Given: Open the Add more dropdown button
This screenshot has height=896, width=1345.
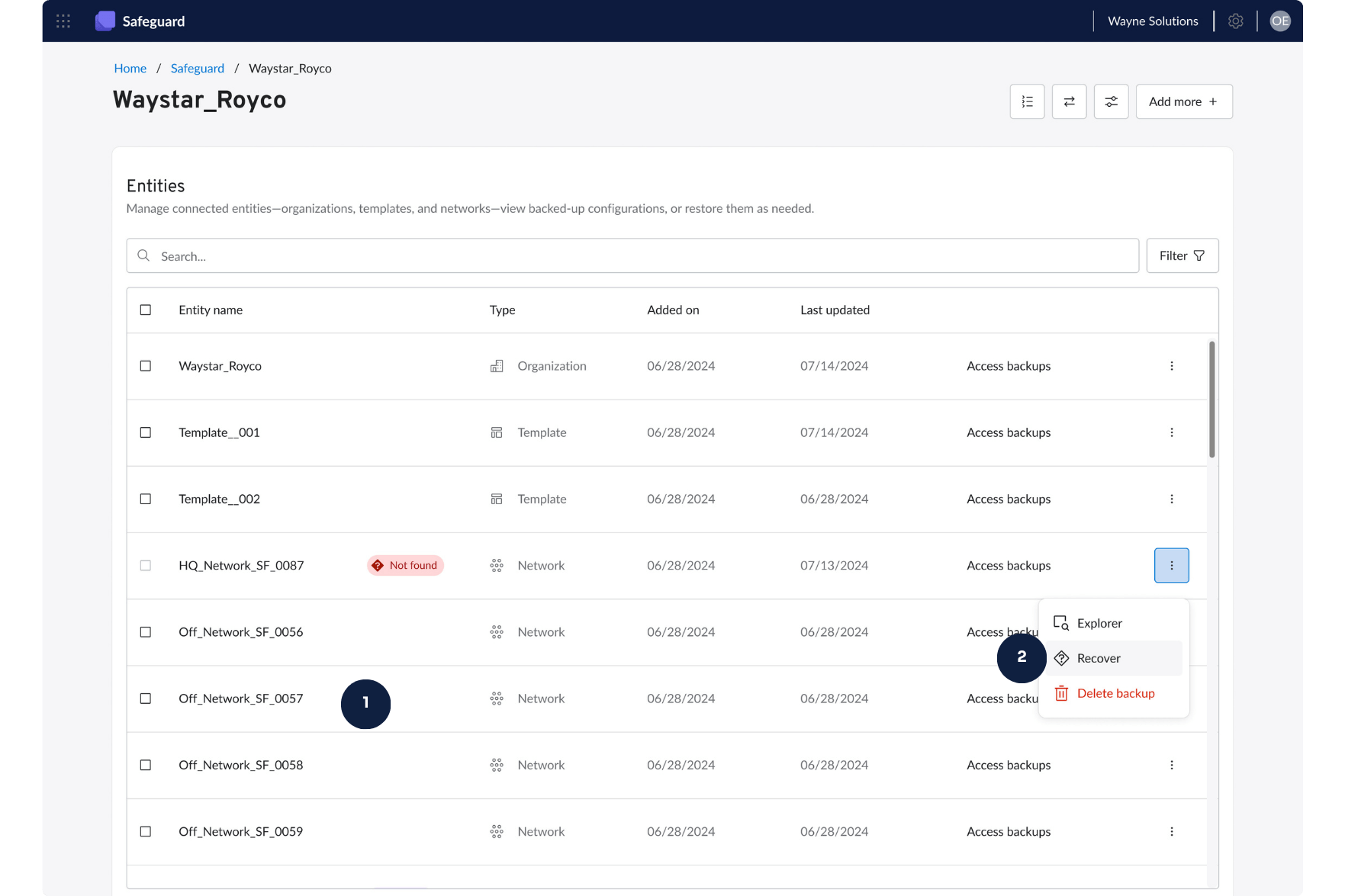Looking at the screenshot, I should click(1184, 101).
